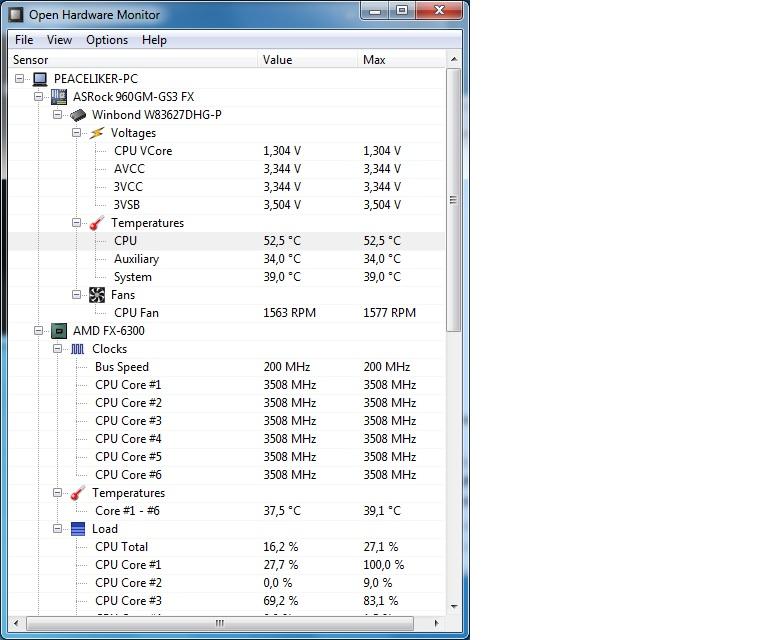The width and height of the screenshot is (768, 640).
Task: Click the Max column header
Action: [x=402, y=60]
